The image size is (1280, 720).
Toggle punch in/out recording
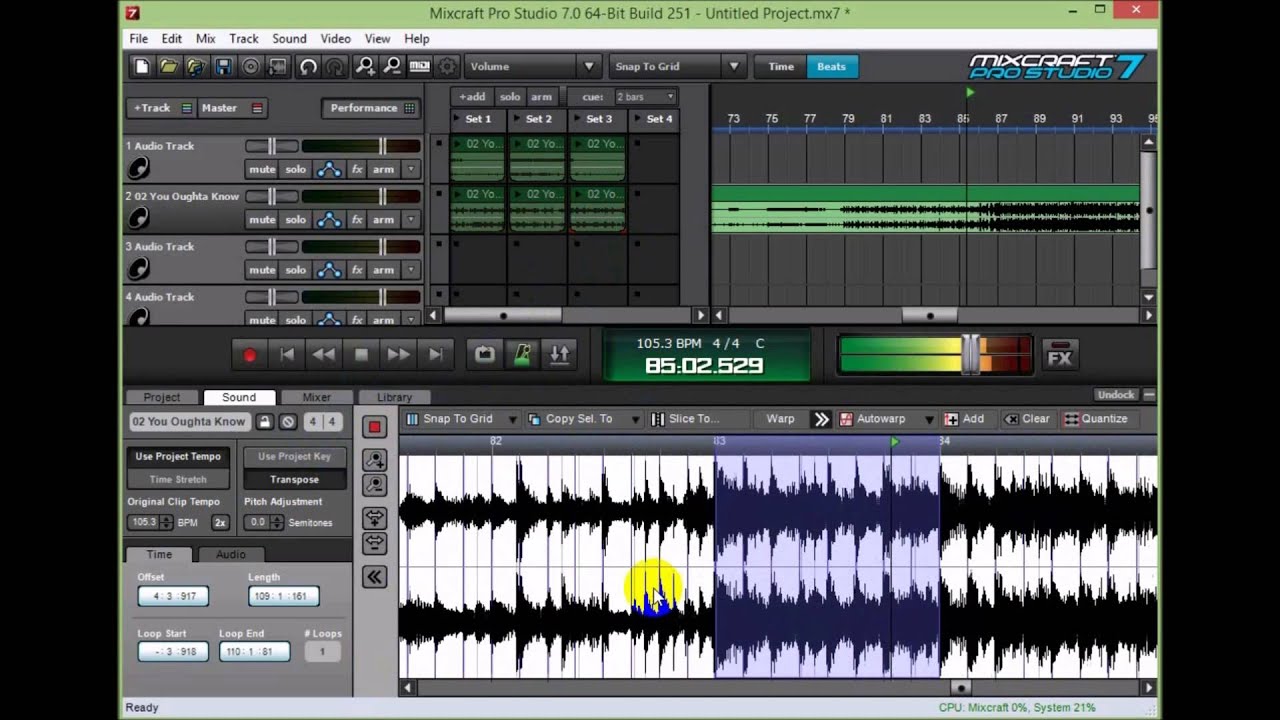[559, 355]
